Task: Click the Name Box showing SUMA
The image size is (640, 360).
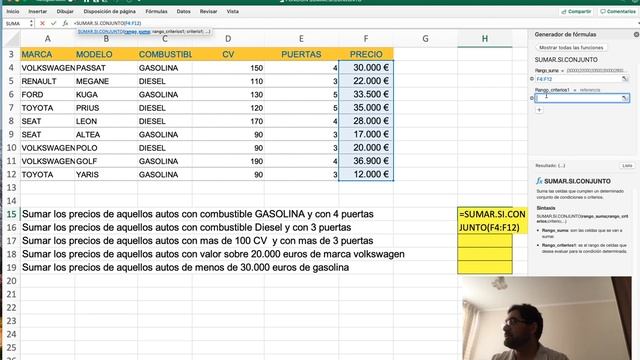Action: click(x=17, y=24)
